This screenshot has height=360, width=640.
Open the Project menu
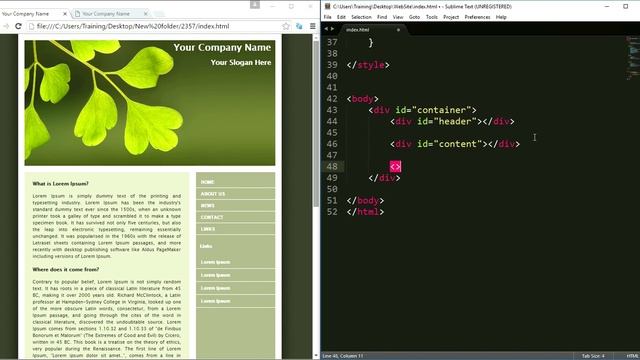pyautogui.click(x=451, y=17)
